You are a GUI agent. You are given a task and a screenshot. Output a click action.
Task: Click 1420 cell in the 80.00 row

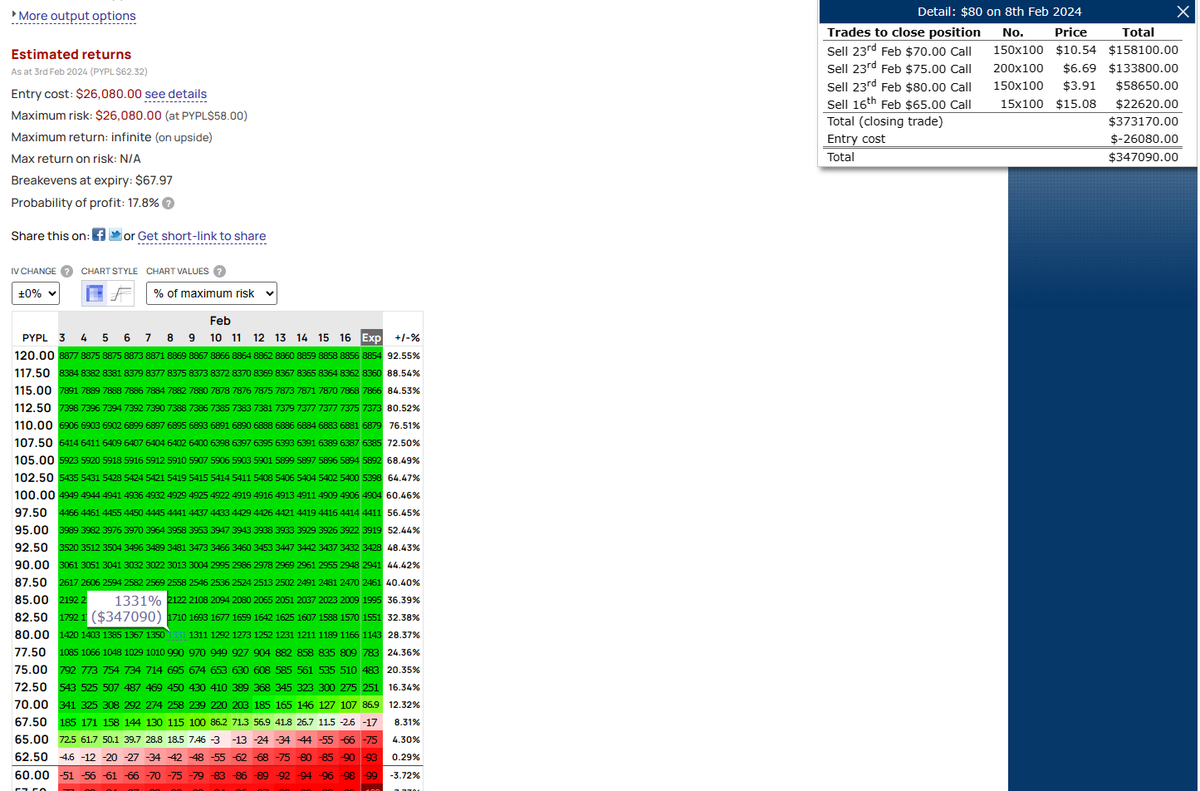coord(69,635)
